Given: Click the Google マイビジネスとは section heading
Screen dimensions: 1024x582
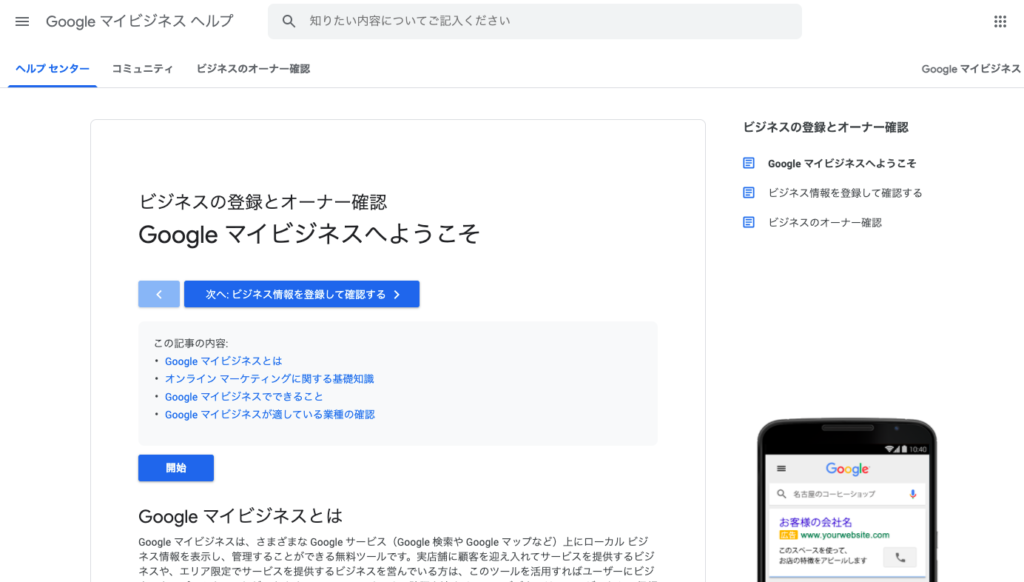Looking at the screenshot, I should point(240,516).
